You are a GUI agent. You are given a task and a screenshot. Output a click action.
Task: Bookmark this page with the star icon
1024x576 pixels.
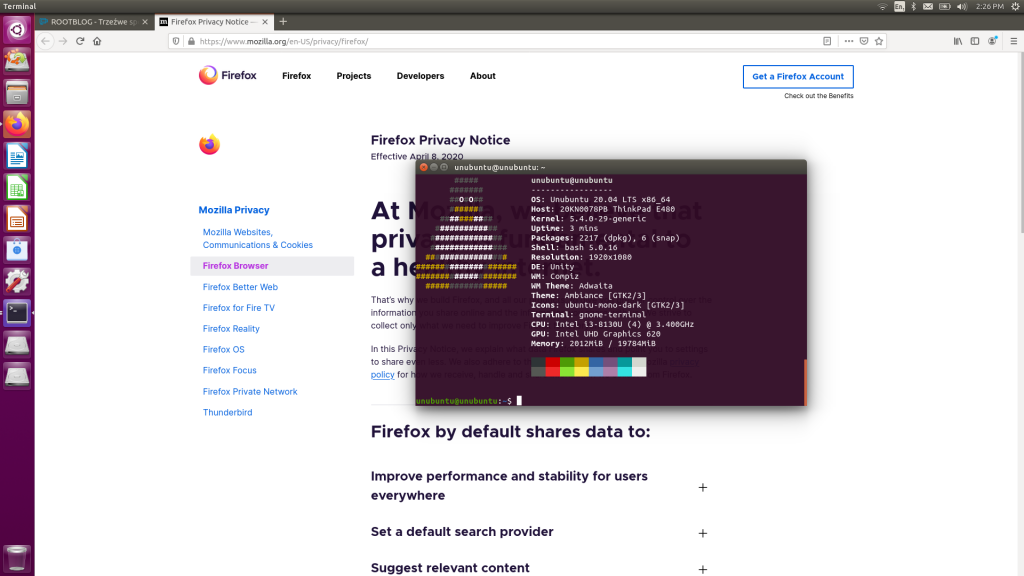pos(879,41)
